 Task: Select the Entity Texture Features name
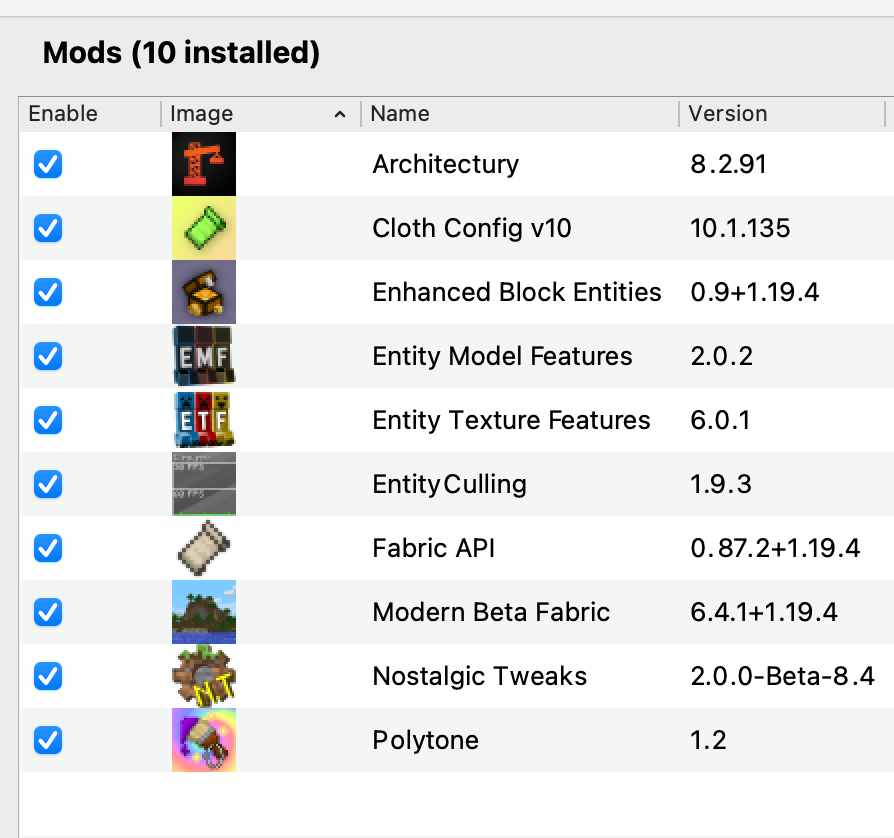click(x=511, y=420)
